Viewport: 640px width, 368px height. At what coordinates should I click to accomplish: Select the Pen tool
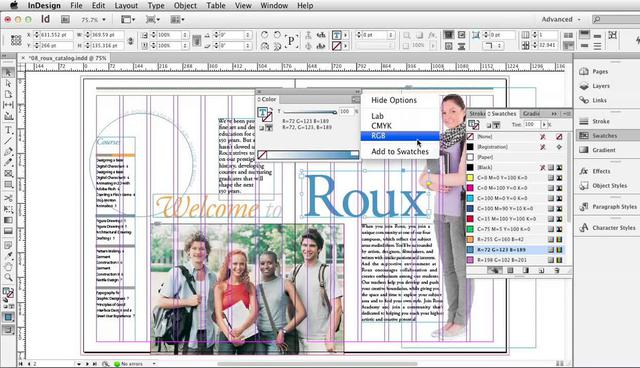8,152
